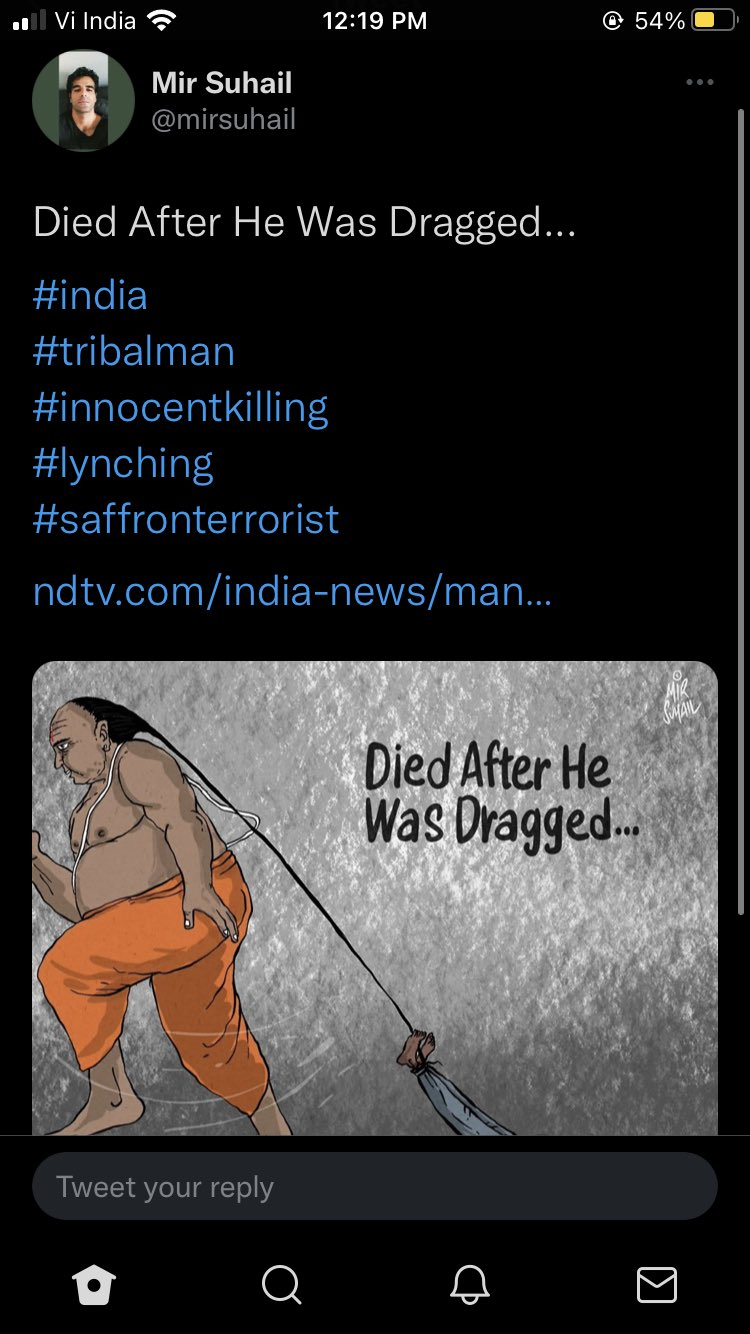Open the ndtv.com article link

pos(292,593)
